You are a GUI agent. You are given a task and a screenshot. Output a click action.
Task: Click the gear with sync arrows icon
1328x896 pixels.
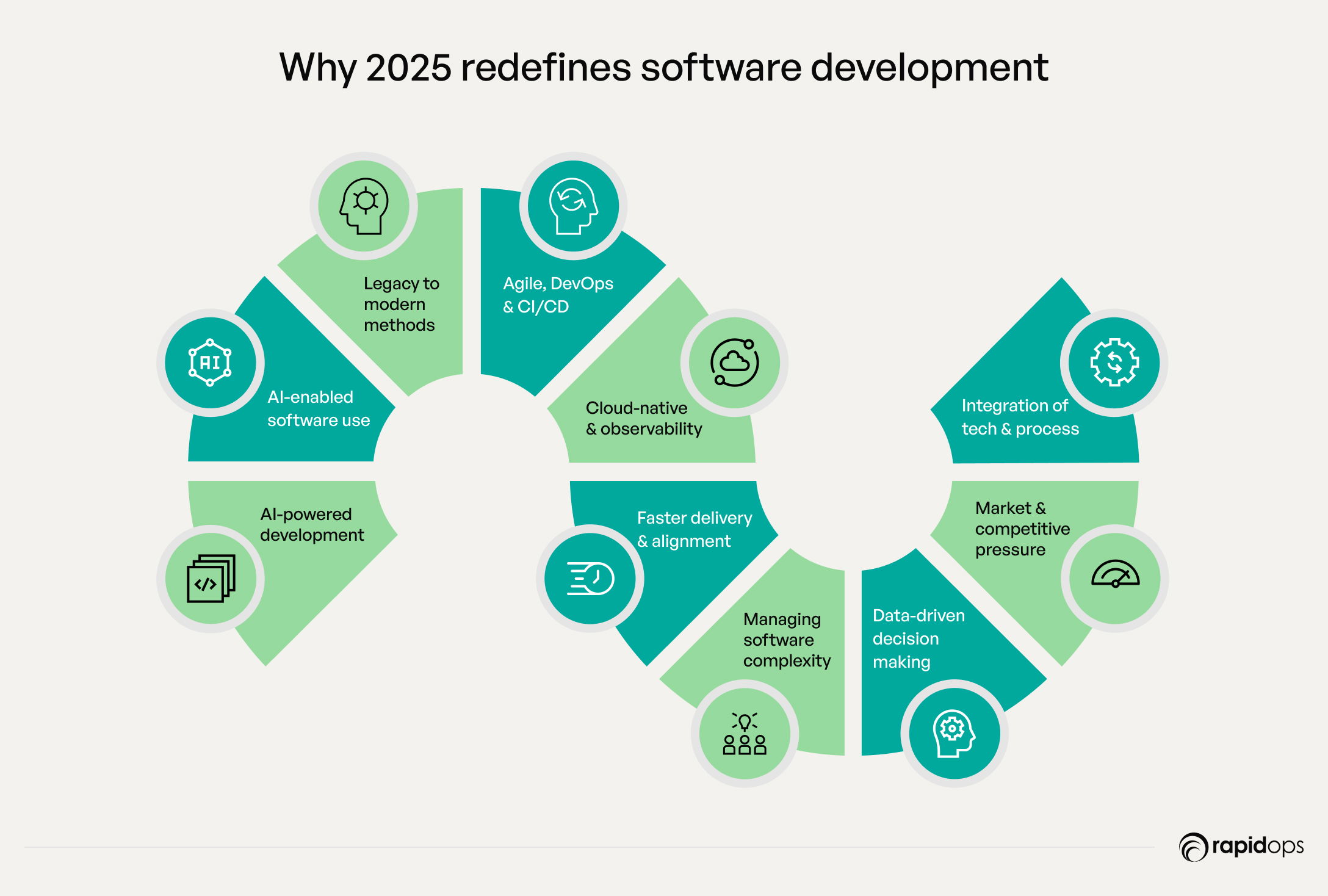click(x=1114, y=363)
